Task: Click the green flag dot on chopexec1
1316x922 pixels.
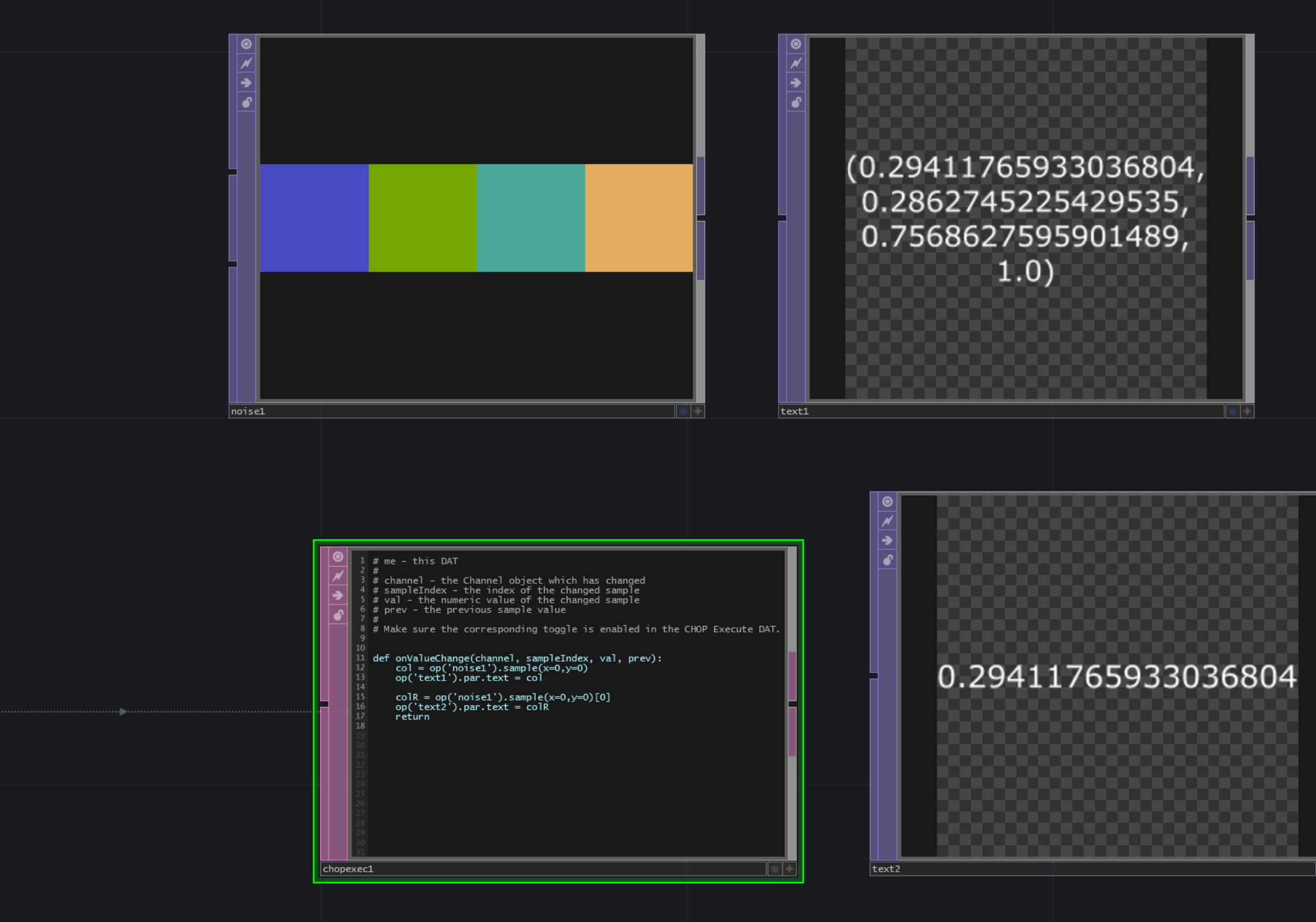Action: 774,869
